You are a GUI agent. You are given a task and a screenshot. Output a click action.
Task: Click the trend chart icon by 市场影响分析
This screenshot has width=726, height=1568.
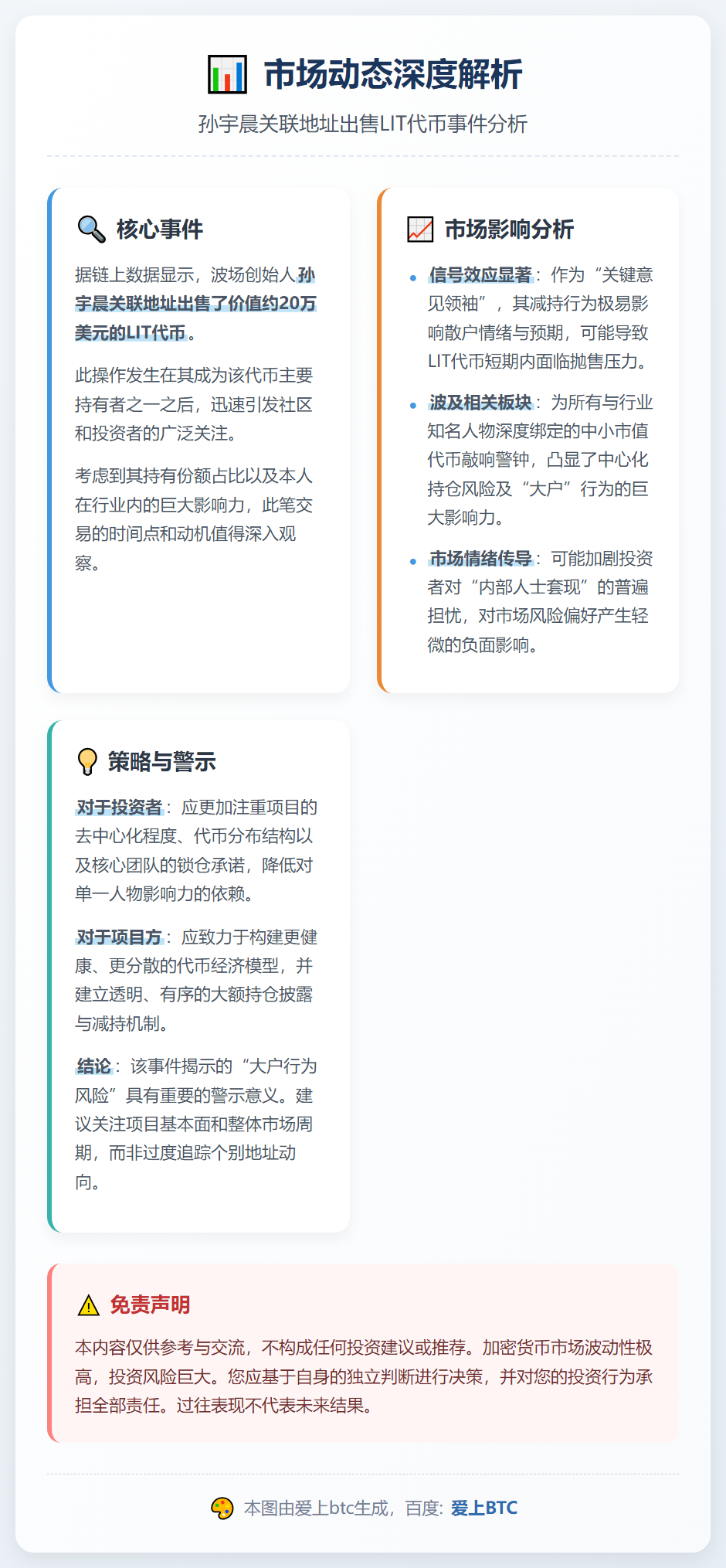pos(420,230)
